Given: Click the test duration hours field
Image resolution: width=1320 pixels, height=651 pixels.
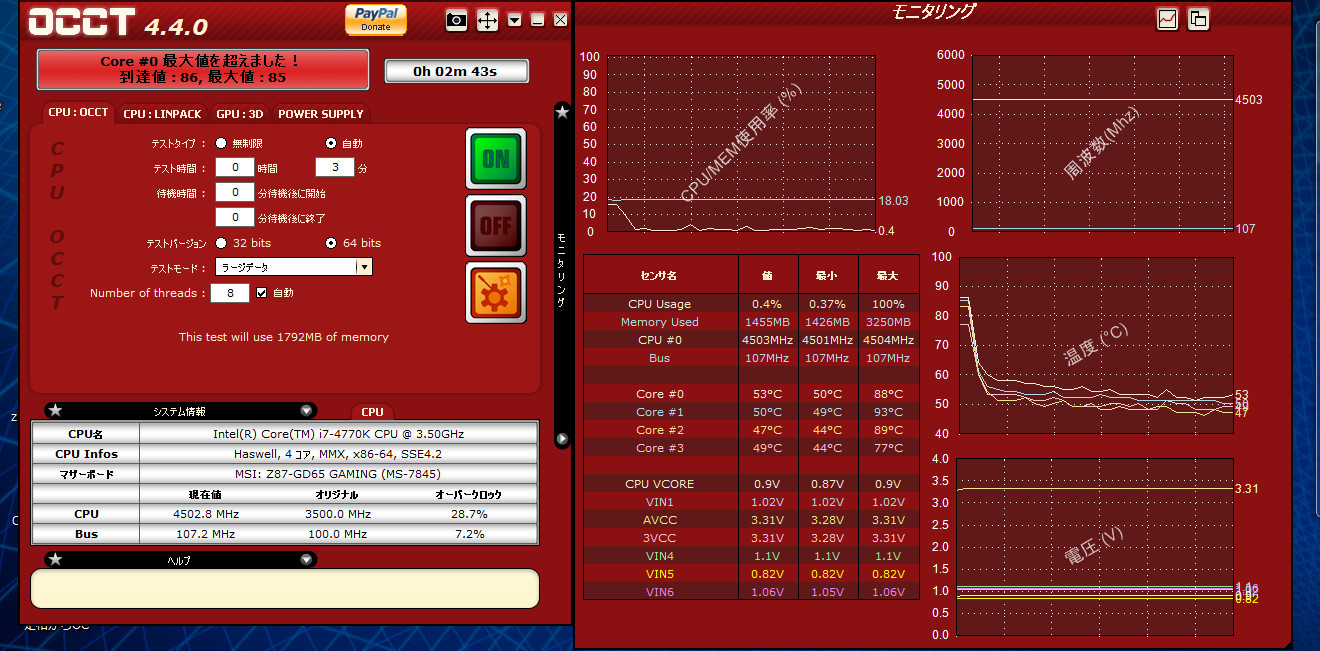Looking at the screenshot, I should [x=235, y=168].
